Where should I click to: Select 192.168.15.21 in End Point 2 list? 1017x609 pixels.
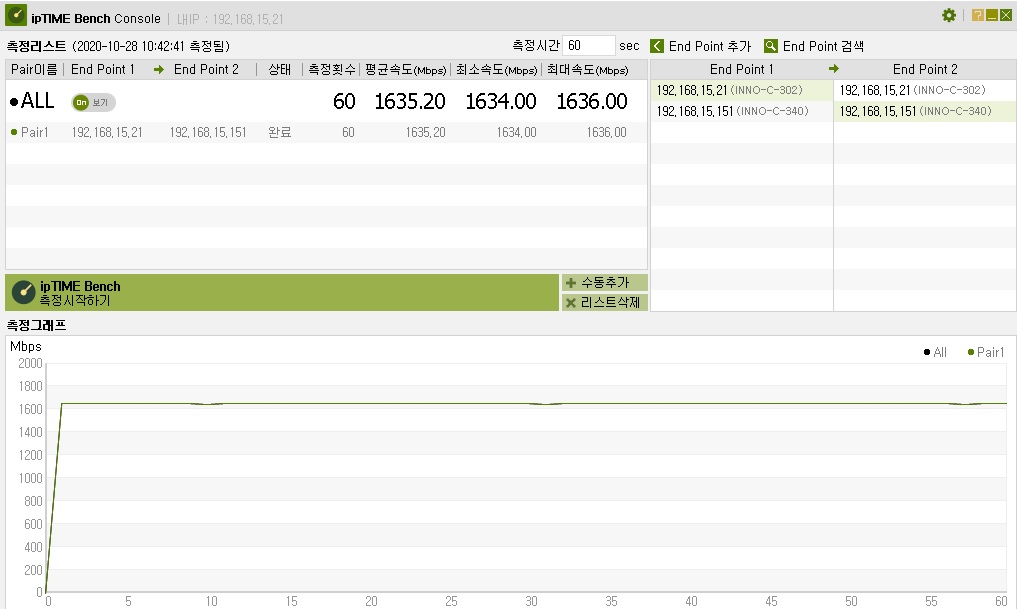(x=925, y=90)
